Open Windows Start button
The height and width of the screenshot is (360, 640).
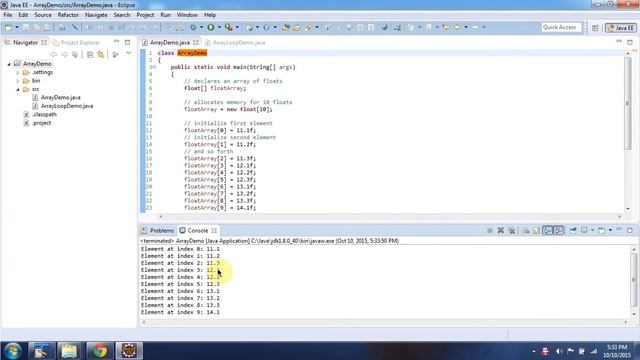[x=13, y=351]
